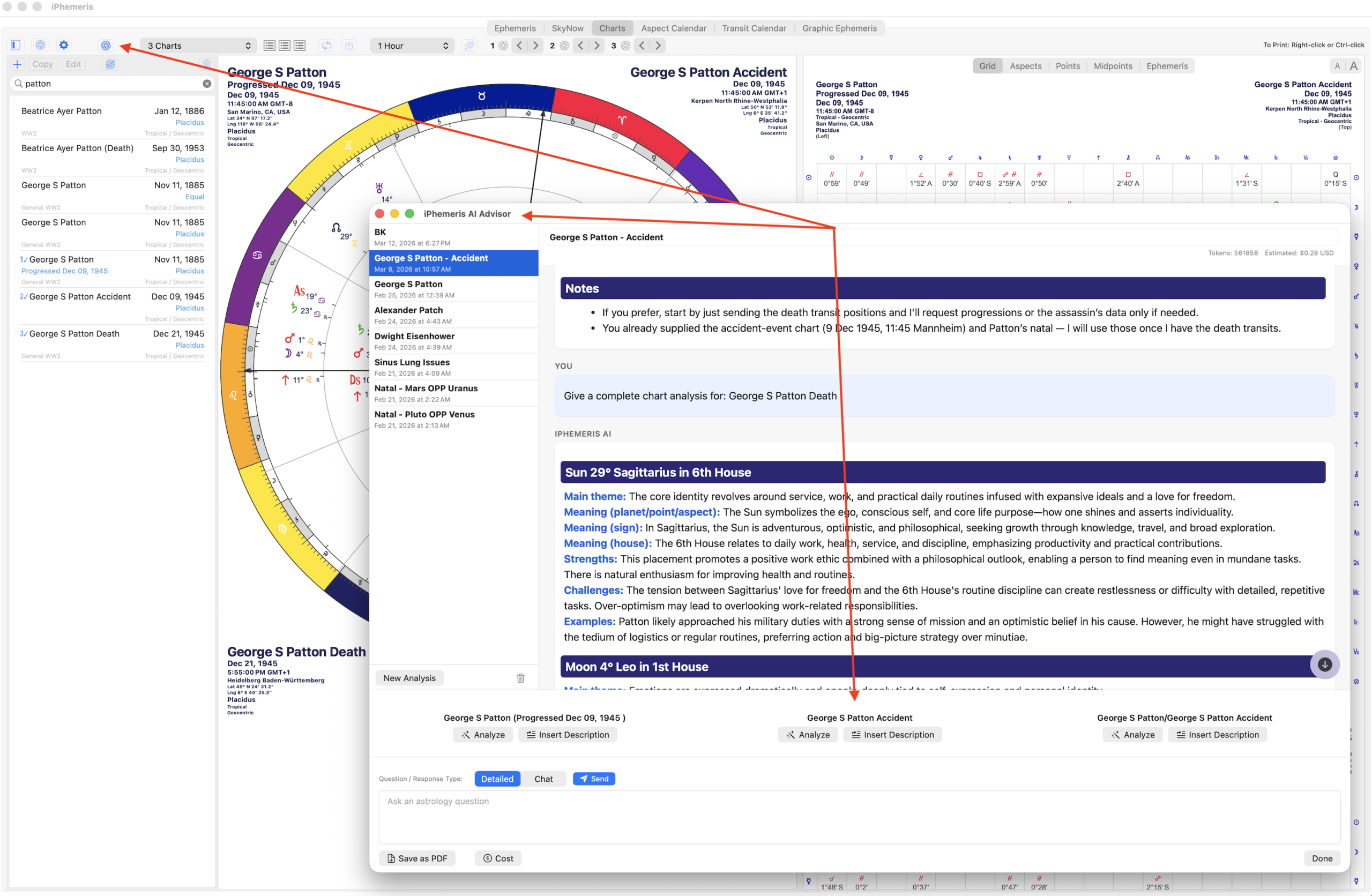This screenshot has width=1372, height=896.
Task: Open the AI Advisor toolbar icon
Action: pos(106,46)
